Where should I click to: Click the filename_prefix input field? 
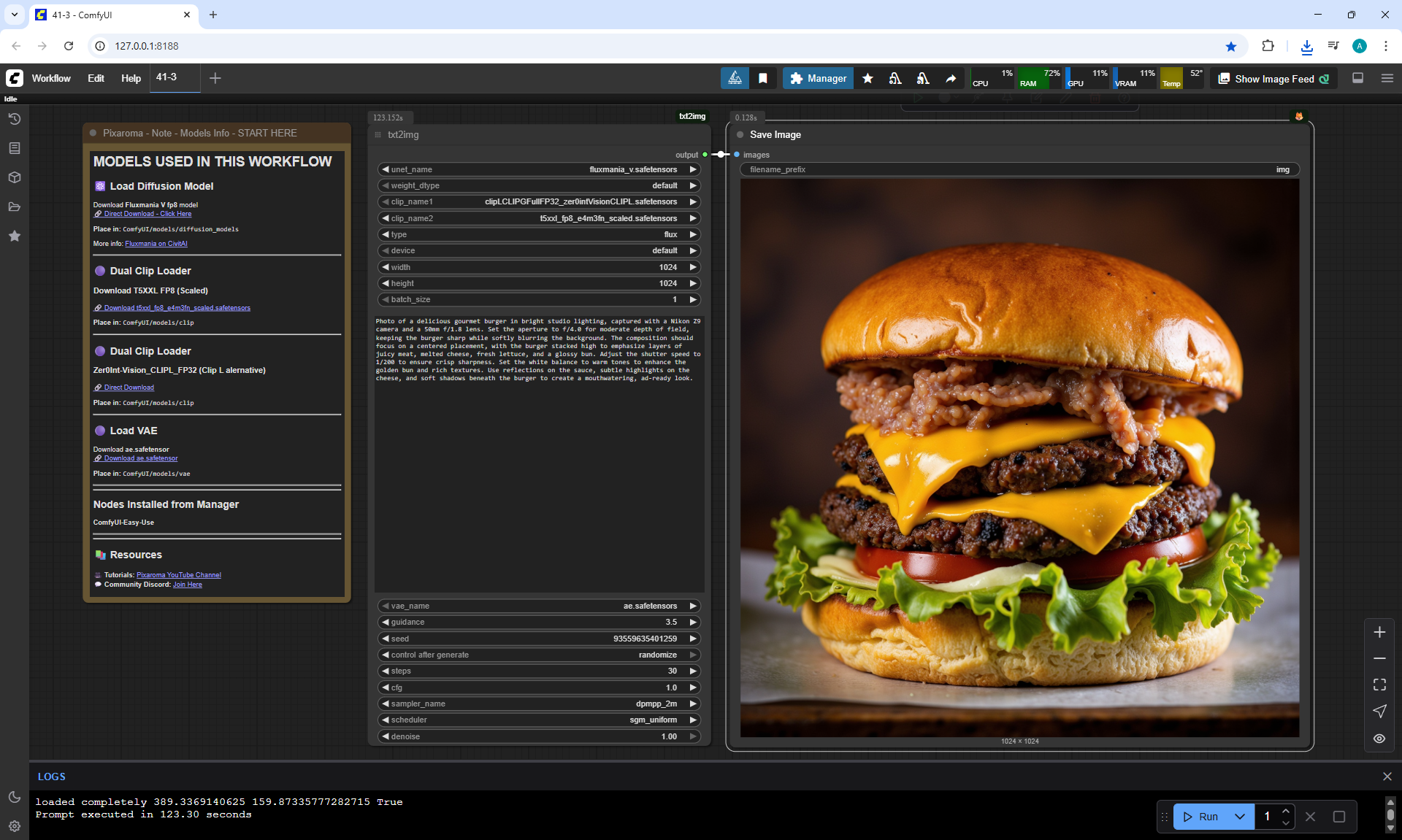coord(1019,169)
